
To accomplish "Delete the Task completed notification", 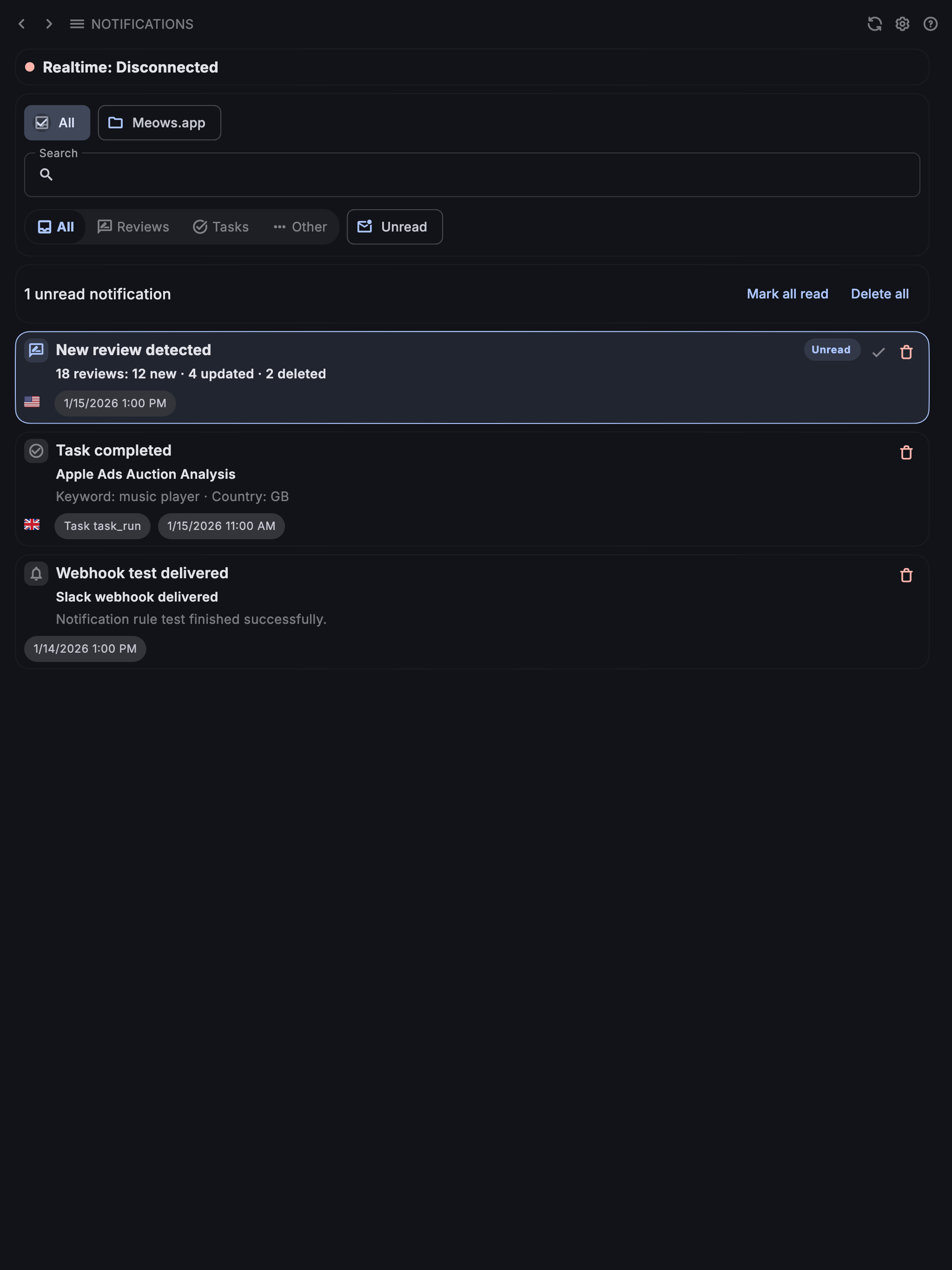I will 906,452.
